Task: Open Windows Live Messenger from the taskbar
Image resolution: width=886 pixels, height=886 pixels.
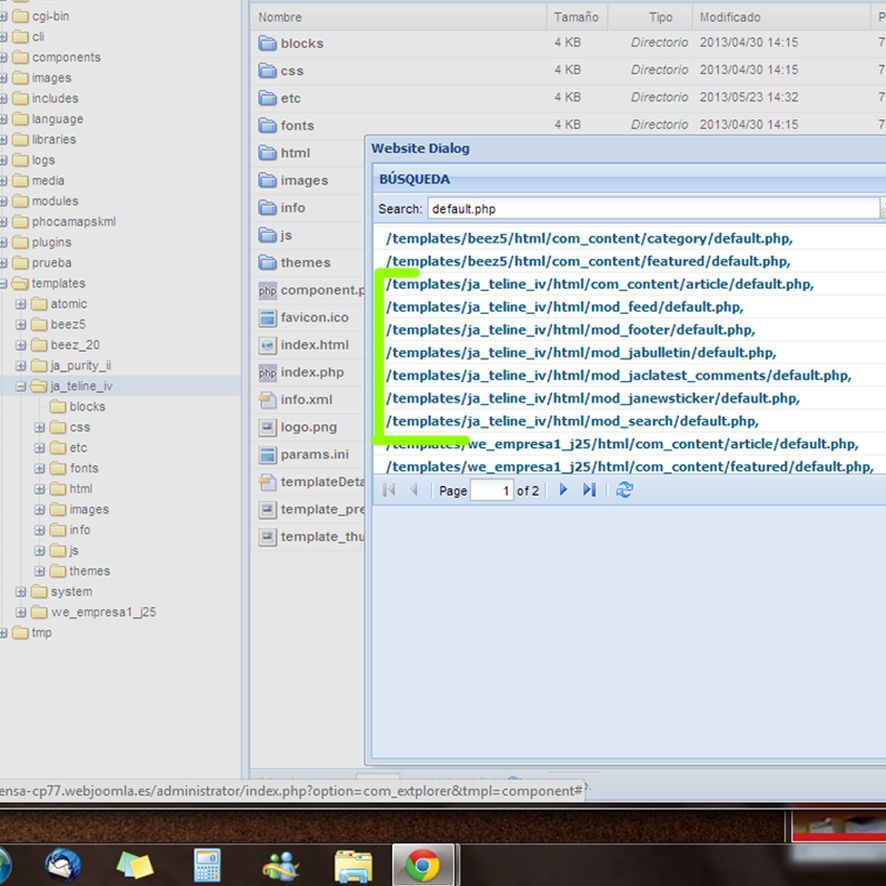Action: [x=280, y=866]
